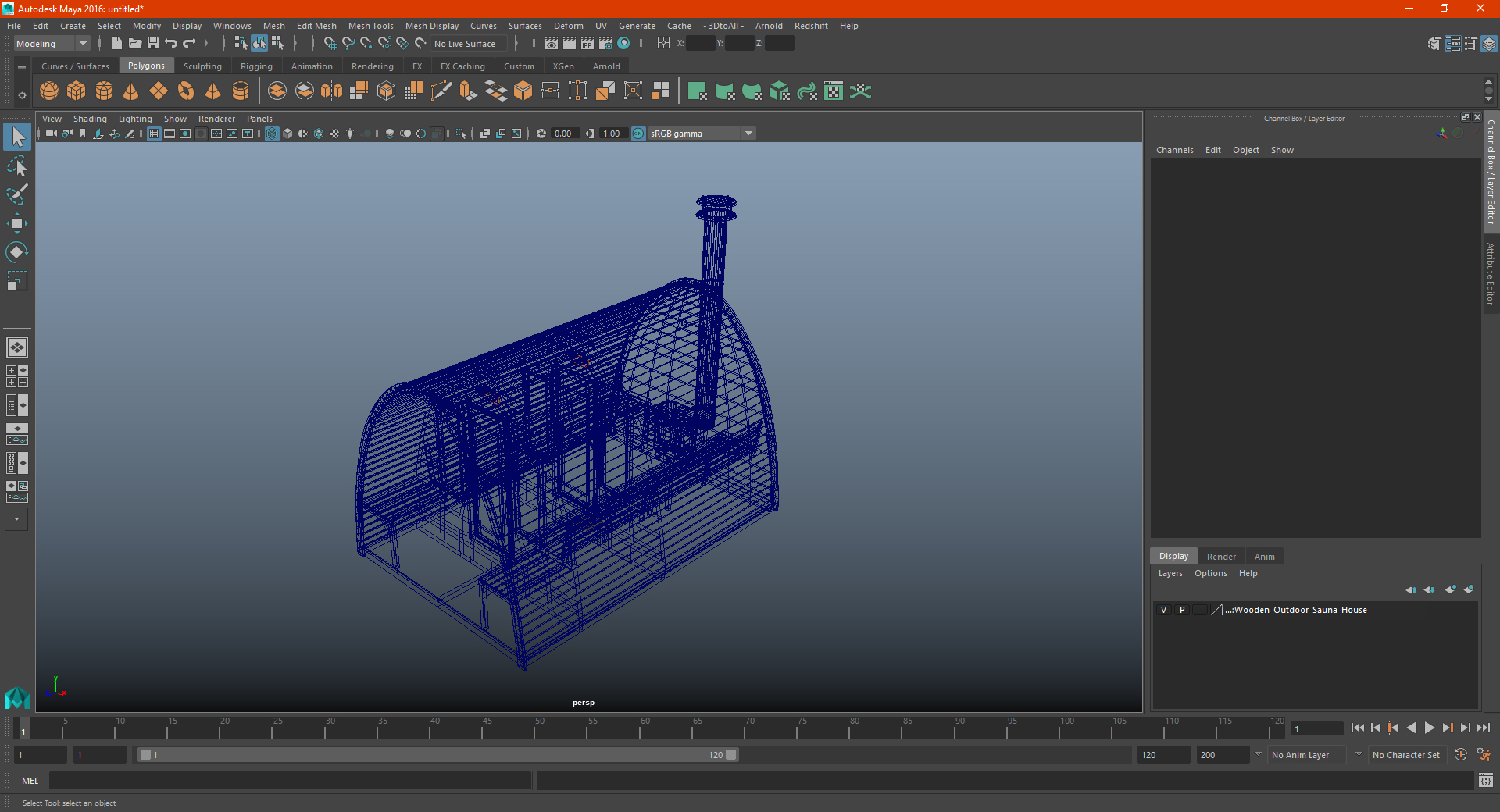1500x812 pixels.
Task: Switch to the Anim layer tab
Action: (1264, 557)
